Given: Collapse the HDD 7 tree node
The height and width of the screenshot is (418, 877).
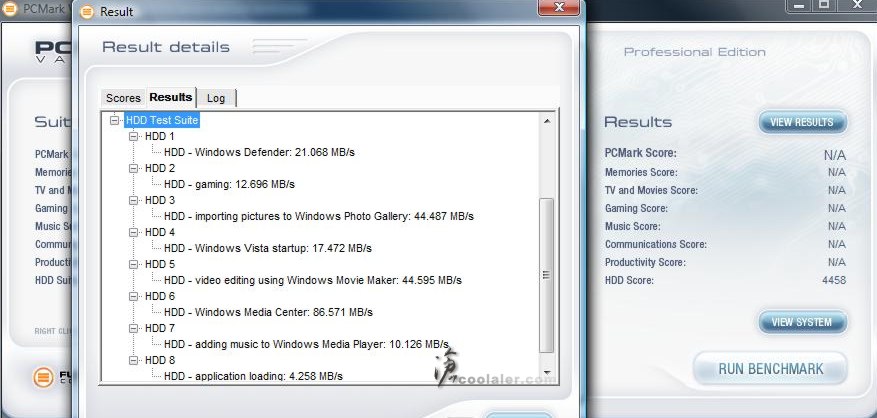Looking at the screenshot, I should tap(133, 328).
